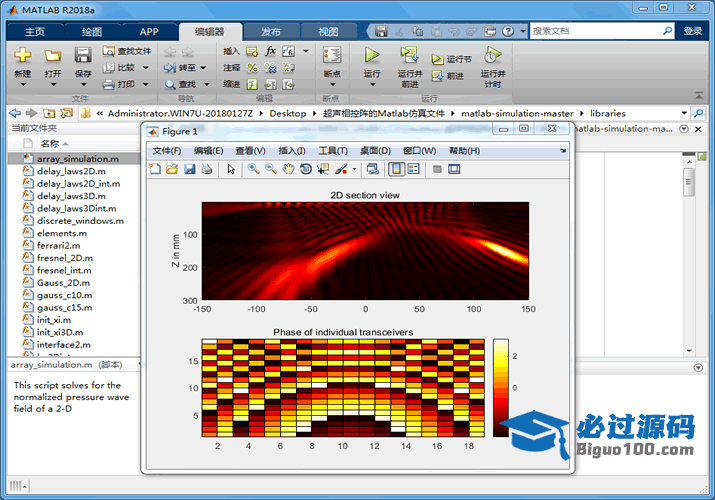
Task: Click the Run (运行) green arrow icon
Action: pyautogui.click(x=372, y=55)
